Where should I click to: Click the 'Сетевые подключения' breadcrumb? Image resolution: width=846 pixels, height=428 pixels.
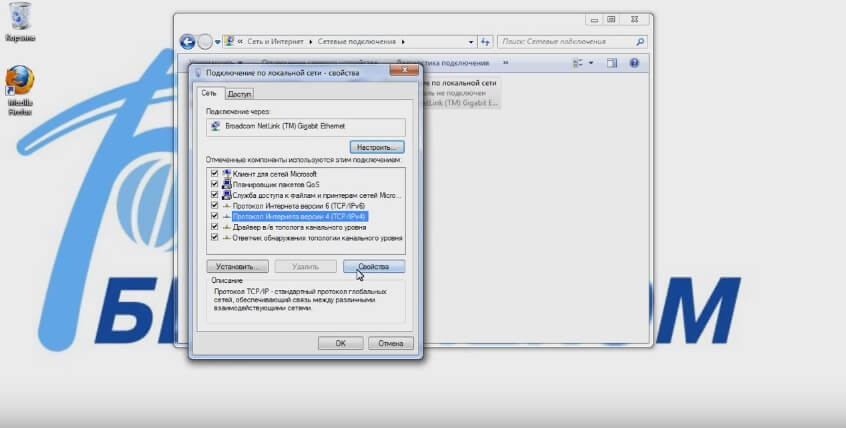tap(357, 42)
